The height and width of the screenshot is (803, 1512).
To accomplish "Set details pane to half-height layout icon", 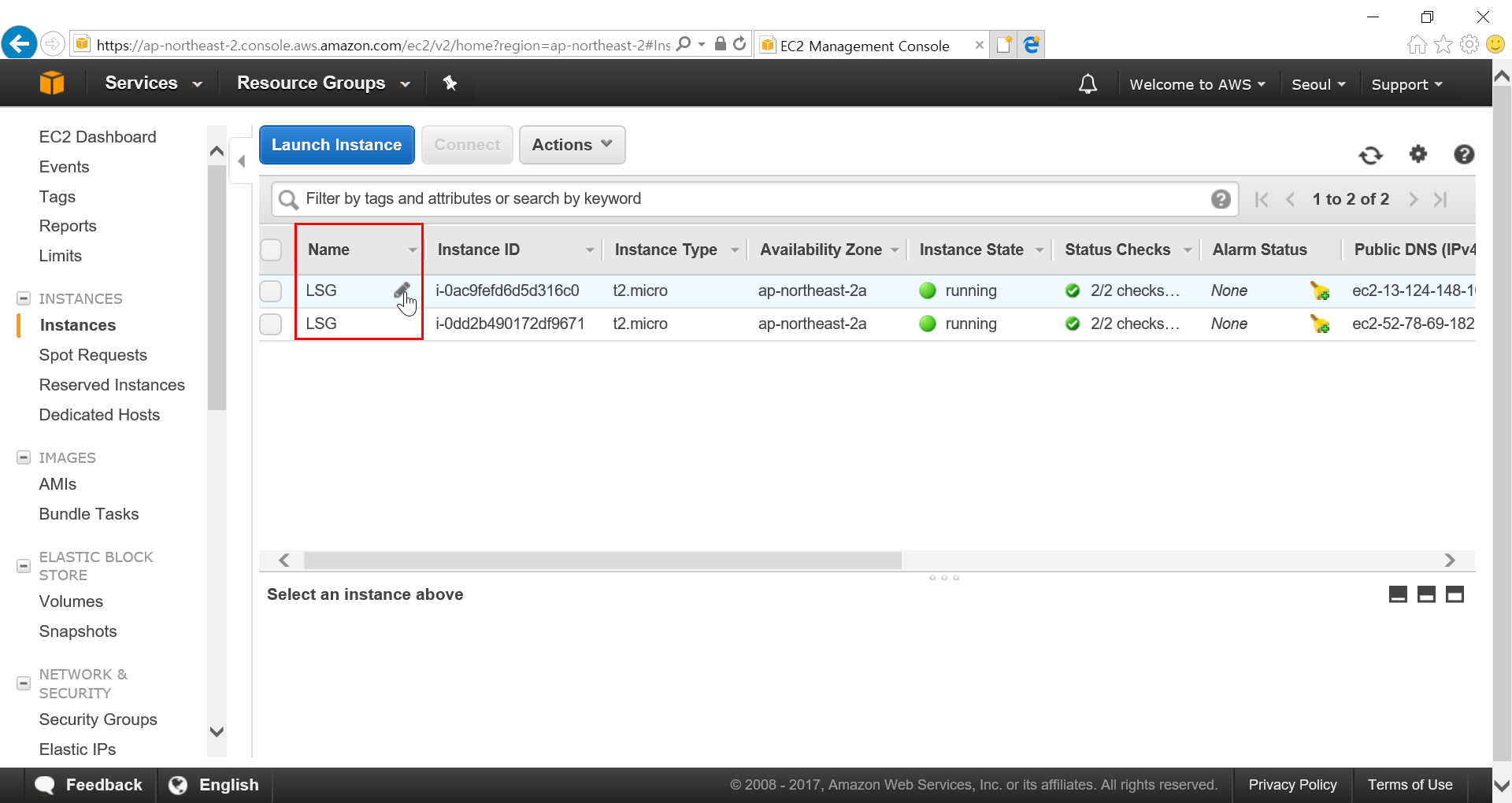I will [1426, 594].
